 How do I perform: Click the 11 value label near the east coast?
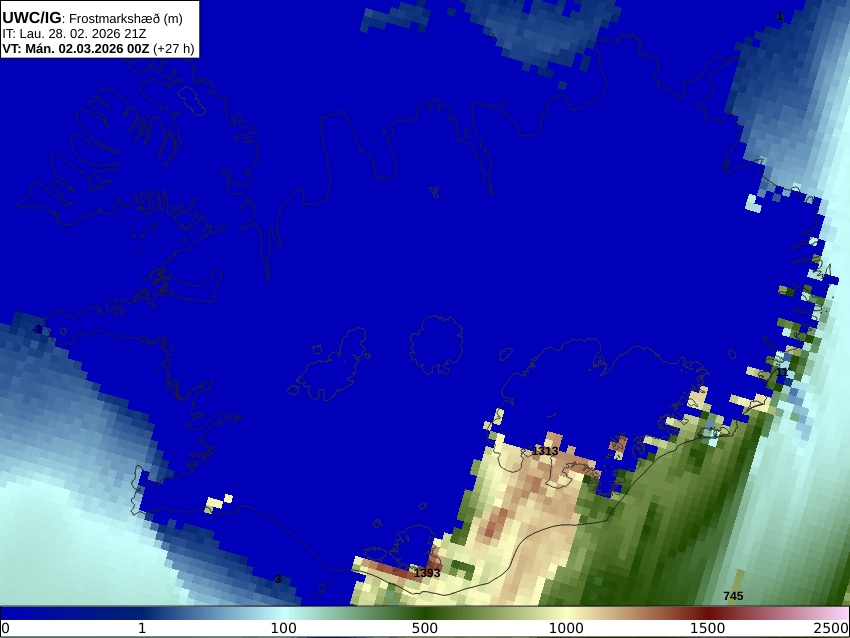click(782, 372)
